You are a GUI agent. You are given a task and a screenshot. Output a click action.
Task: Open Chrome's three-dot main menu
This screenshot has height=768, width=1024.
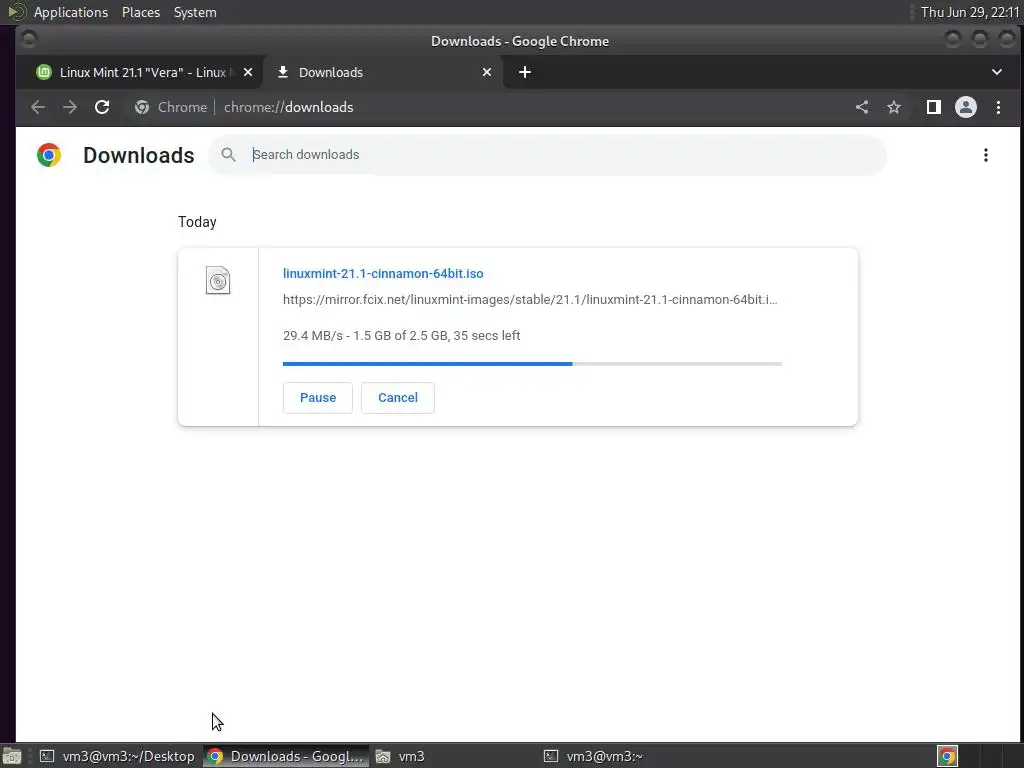click(x=998, y=107)
